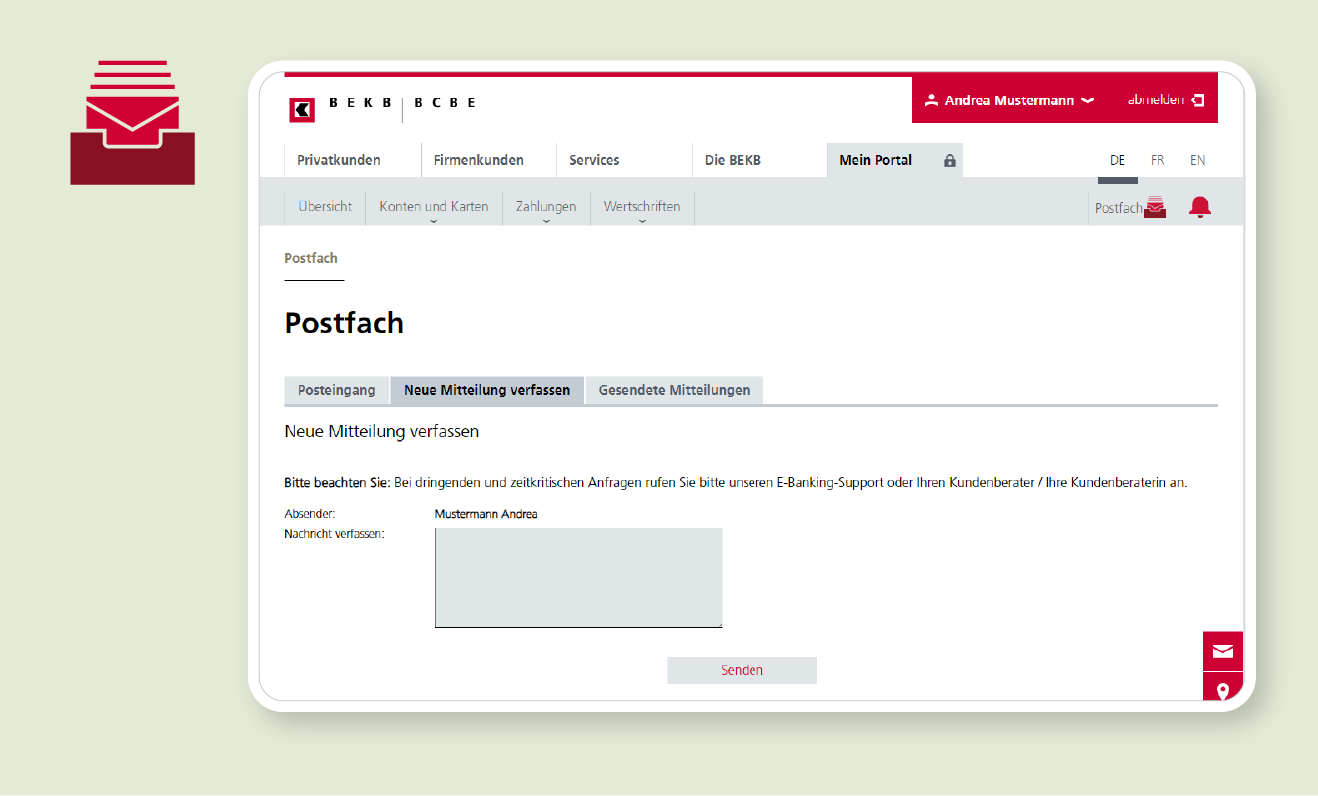This screenshot has width=1318, height=796.
Task: Select the Neue Mitteilung verfassen tab
Action: 487,390
